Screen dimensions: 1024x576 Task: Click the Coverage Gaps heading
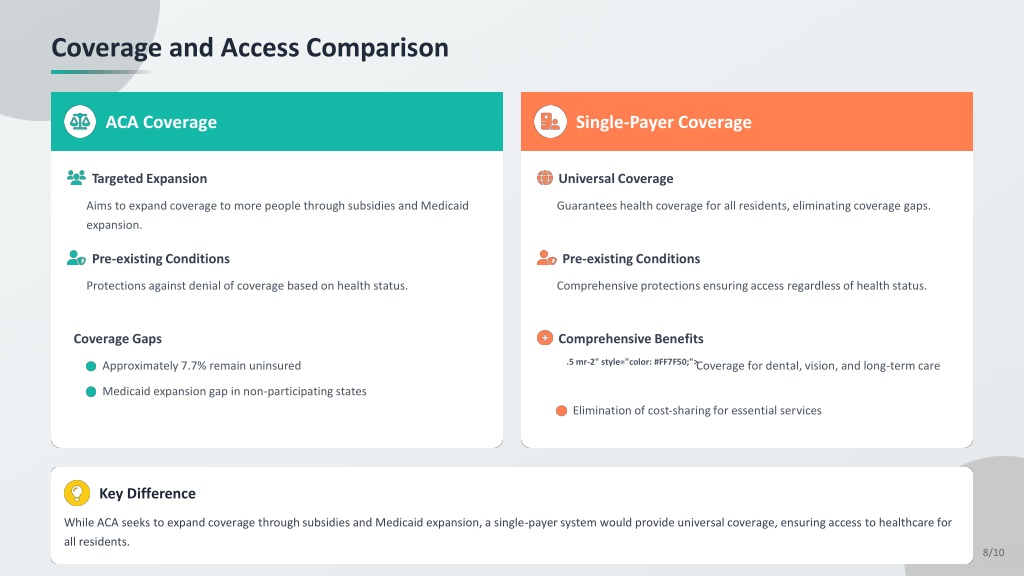click(118, 339)
